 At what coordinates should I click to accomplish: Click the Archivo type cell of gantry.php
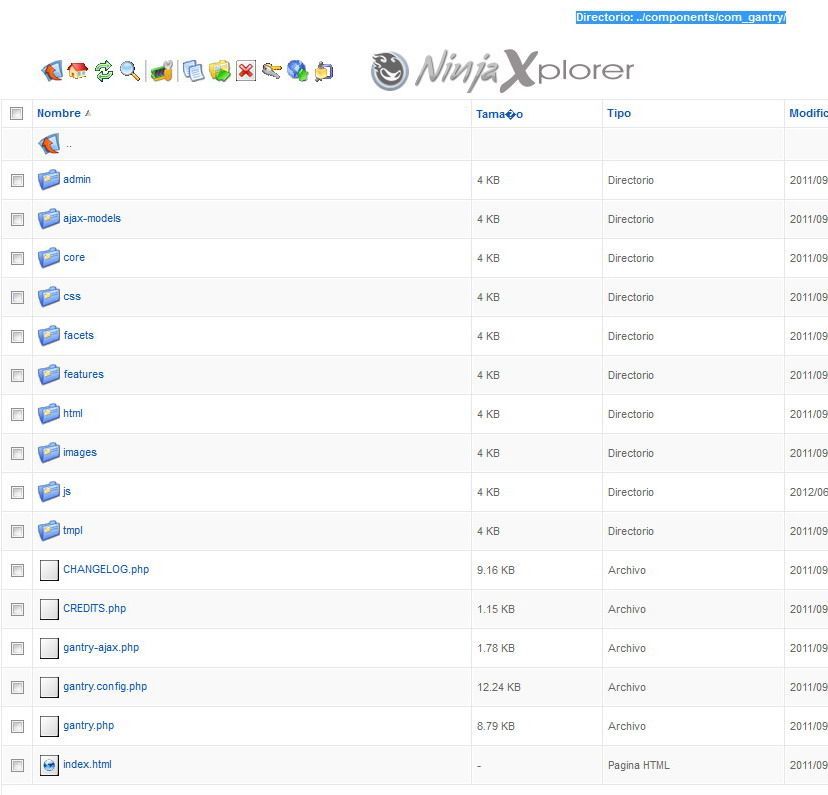627,726
